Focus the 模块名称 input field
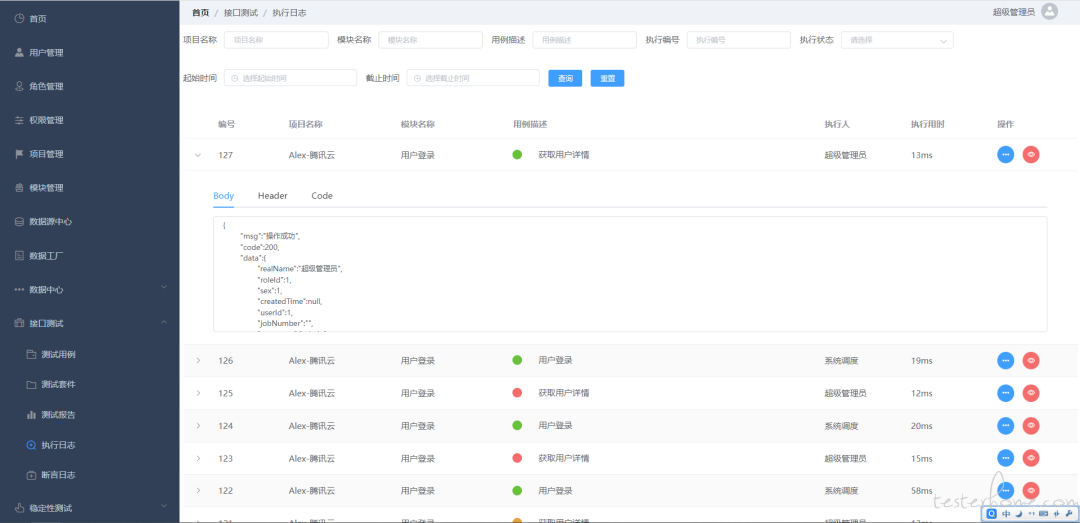Screen dimensions: 1080x523 click(430, 40)
